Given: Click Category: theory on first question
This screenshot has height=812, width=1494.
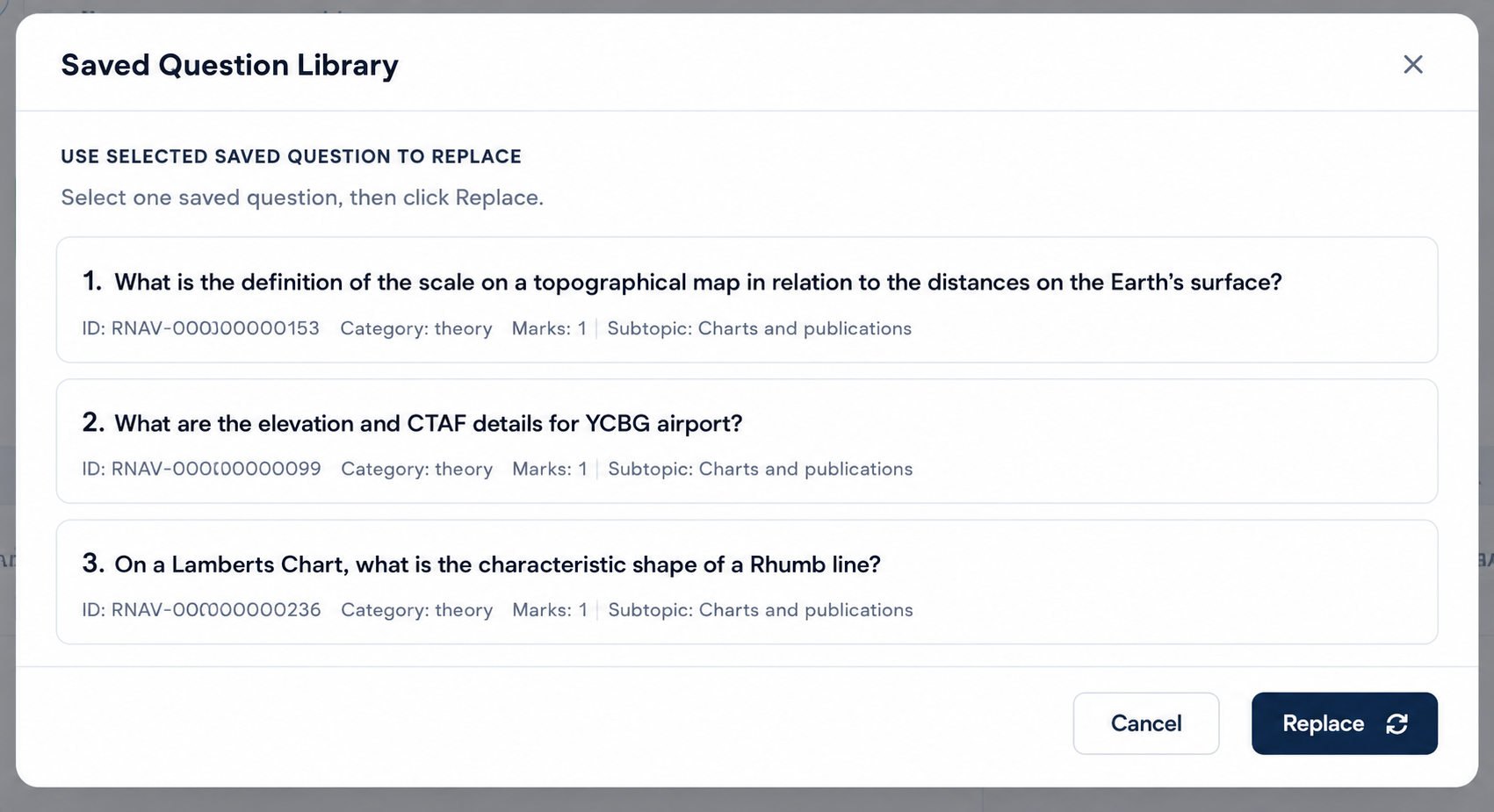Looking at the screenshot, I should pyautogui.click(x=416, y=328).
